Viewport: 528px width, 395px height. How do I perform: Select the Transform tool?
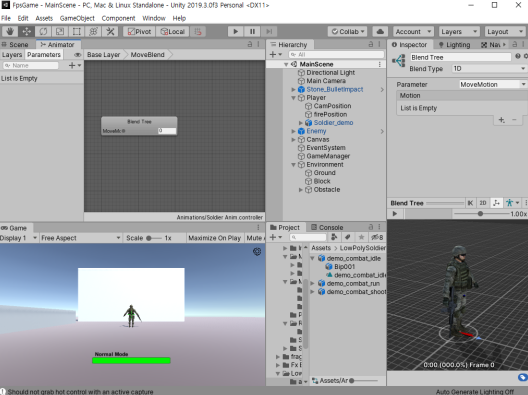click(93, 32)
